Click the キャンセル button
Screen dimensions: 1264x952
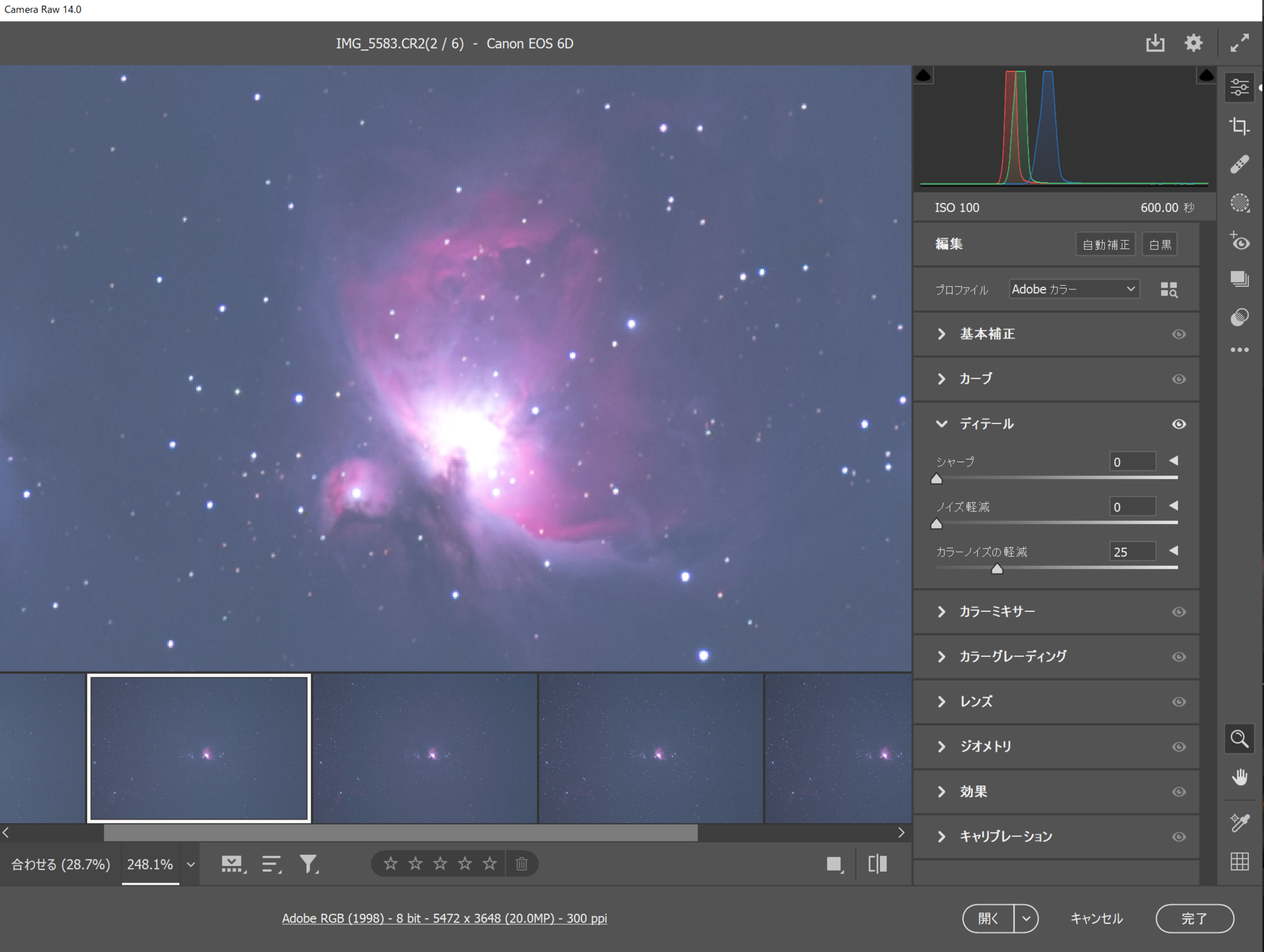pyautogui.click(x=1097, y=918)
